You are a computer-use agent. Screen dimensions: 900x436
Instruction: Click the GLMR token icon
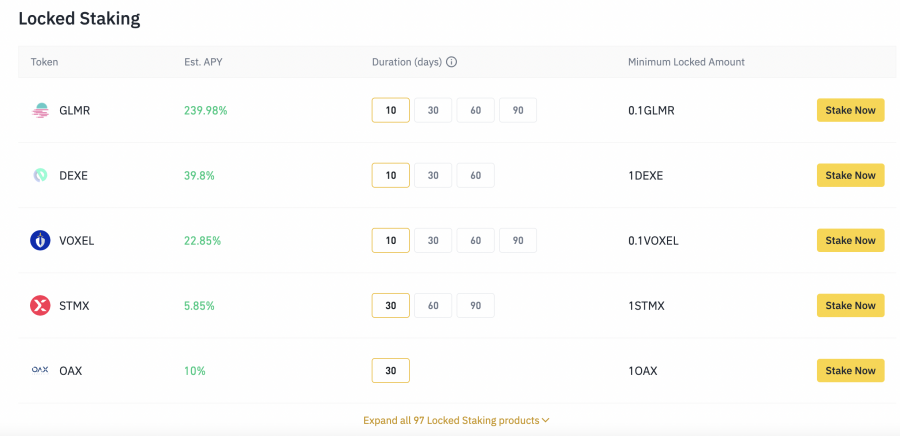pyautogui.click(x=40, y=110)
